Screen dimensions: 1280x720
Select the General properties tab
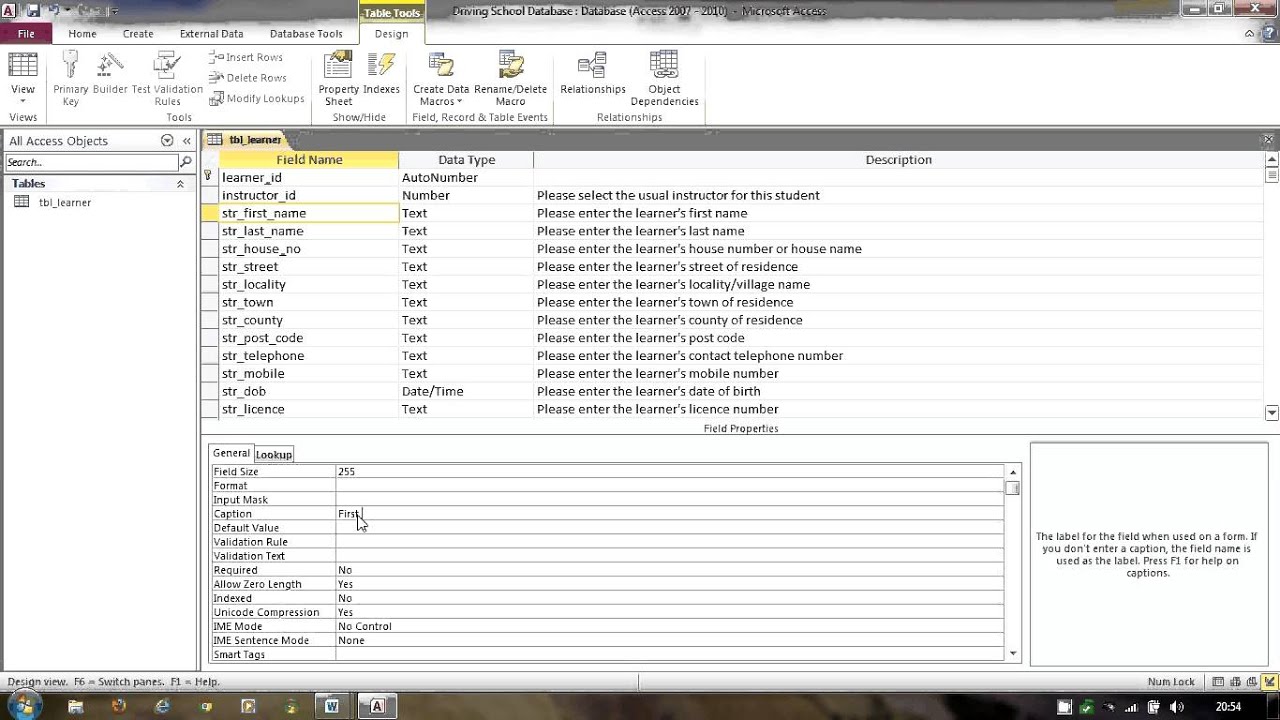point(231,453)
